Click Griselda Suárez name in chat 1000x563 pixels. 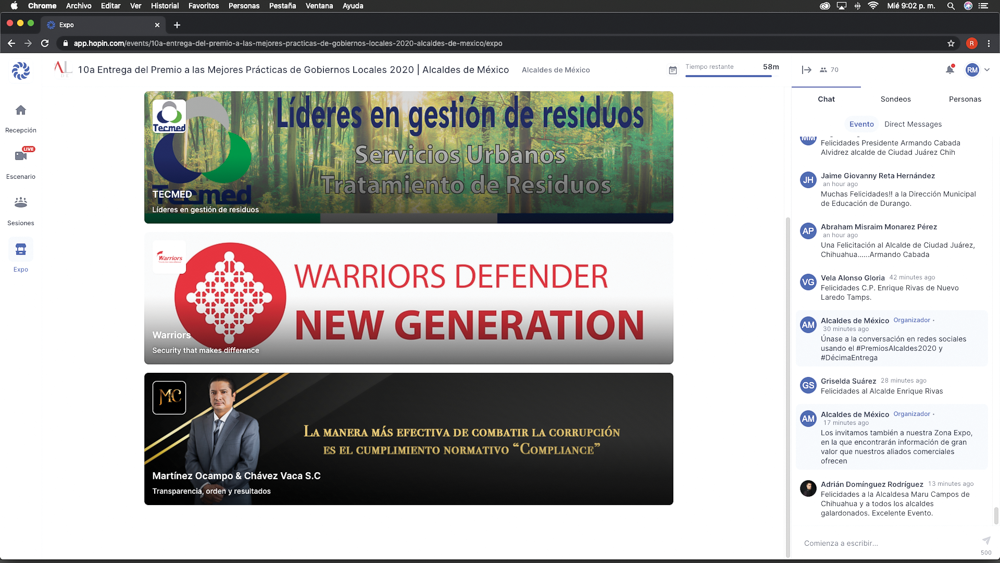[x=848, y=381]
